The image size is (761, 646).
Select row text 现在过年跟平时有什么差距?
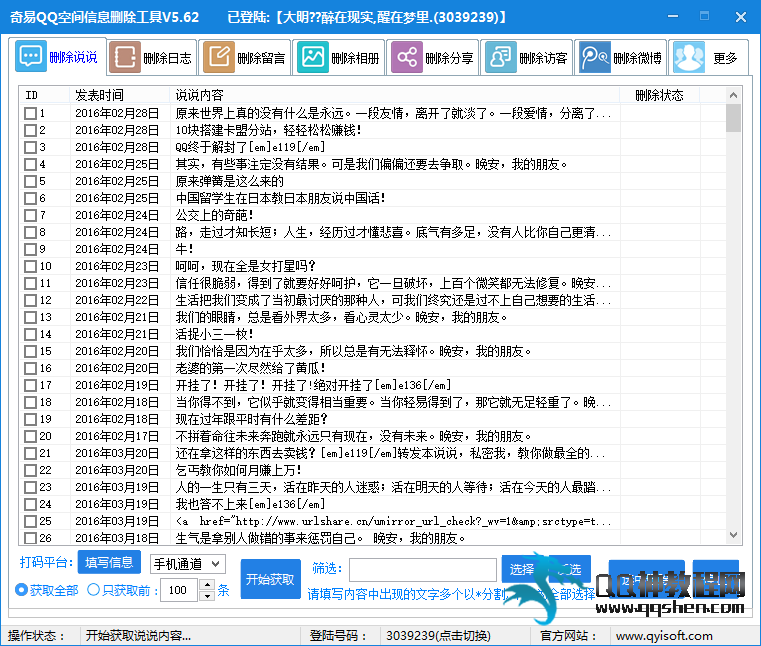(x=251, y=419)
